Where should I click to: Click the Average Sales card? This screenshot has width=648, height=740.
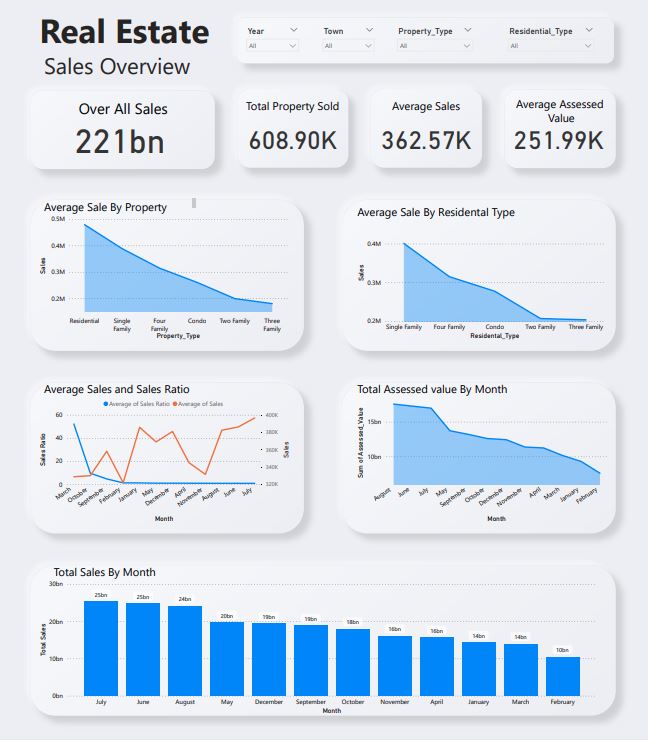pos(425,128)
